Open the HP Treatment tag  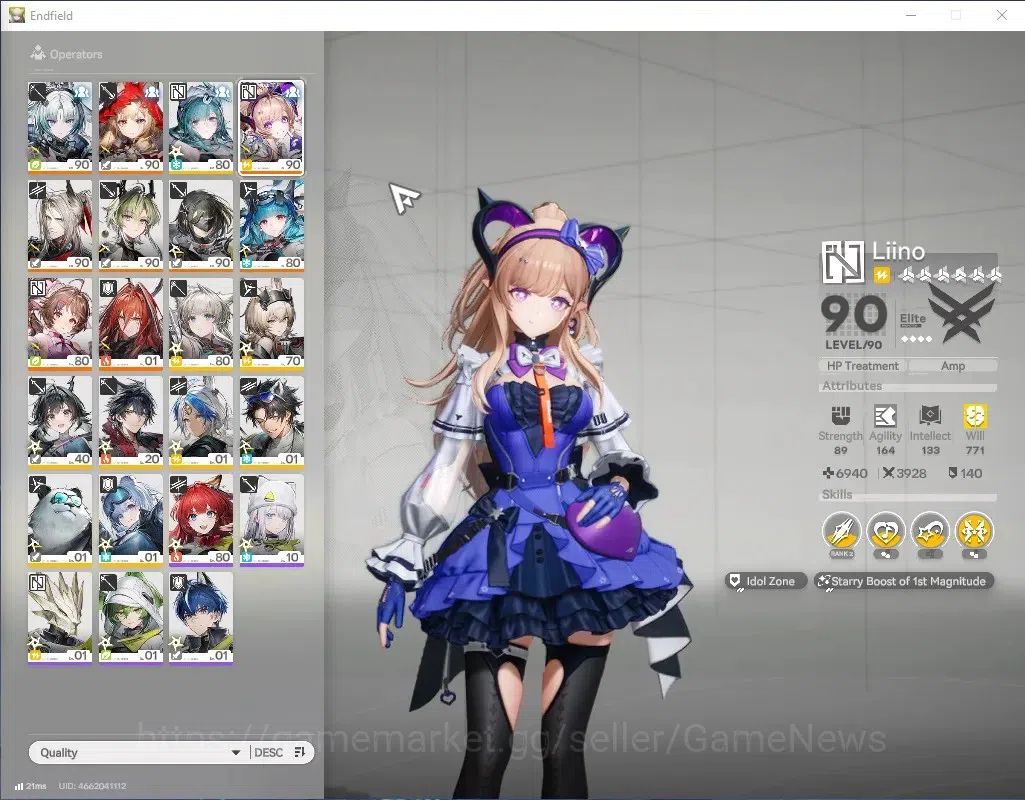pyautogui.click(x=862, y=366)
